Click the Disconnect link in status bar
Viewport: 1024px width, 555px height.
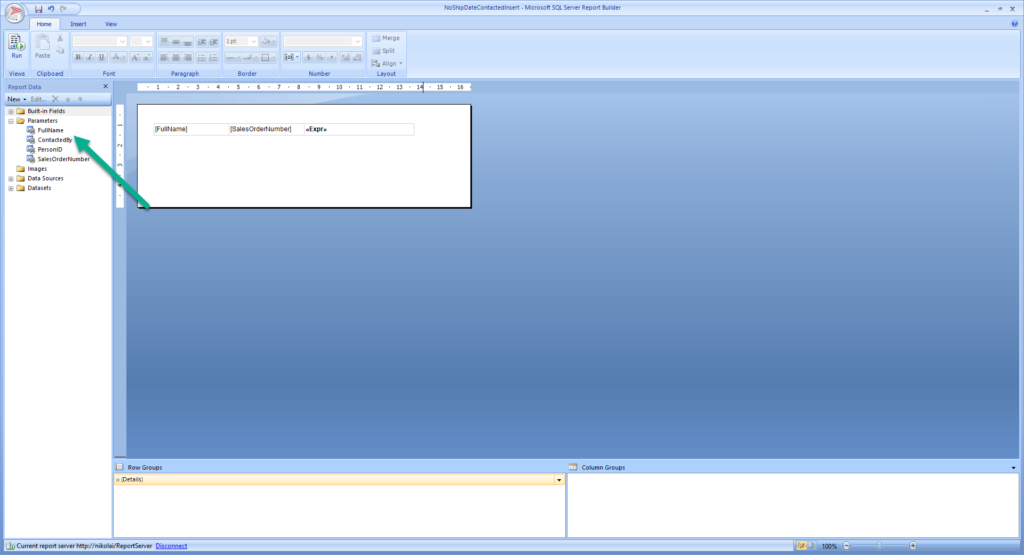pyautogui.click(x=171, y=546)
